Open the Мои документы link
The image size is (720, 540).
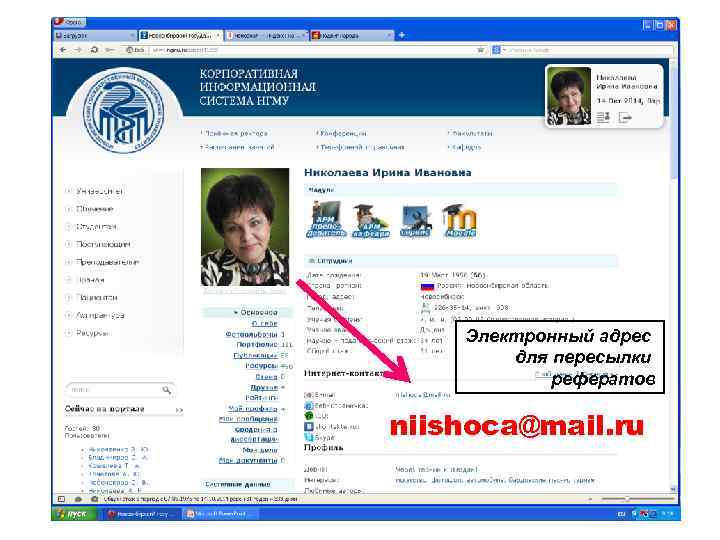[x=248, y=460]
